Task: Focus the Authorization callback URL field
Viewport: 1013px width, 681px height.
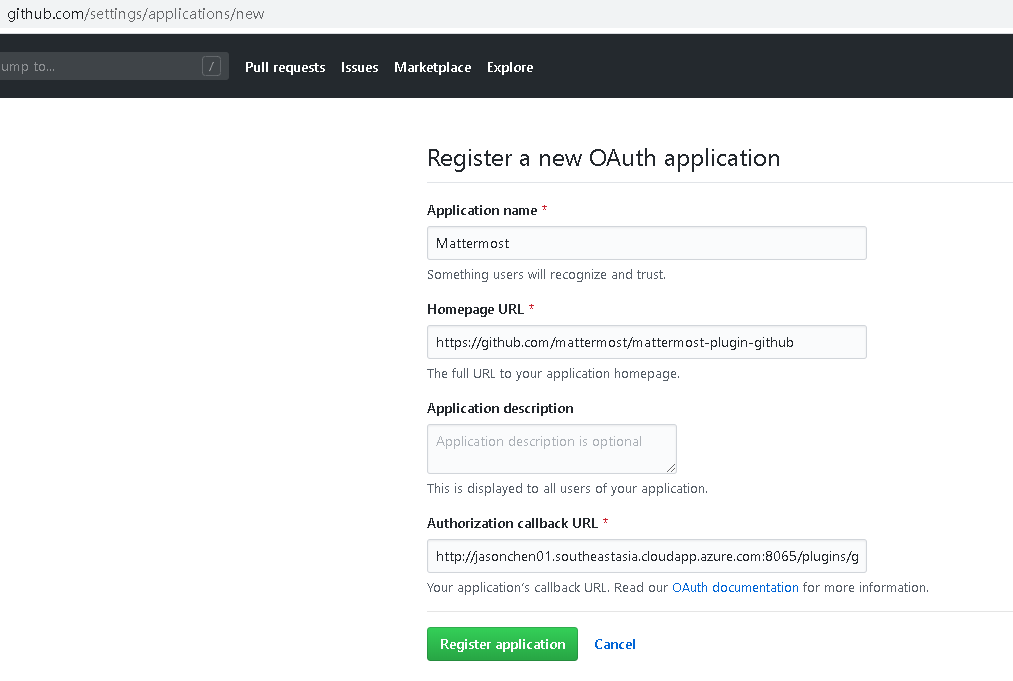Action: [646, 556]
